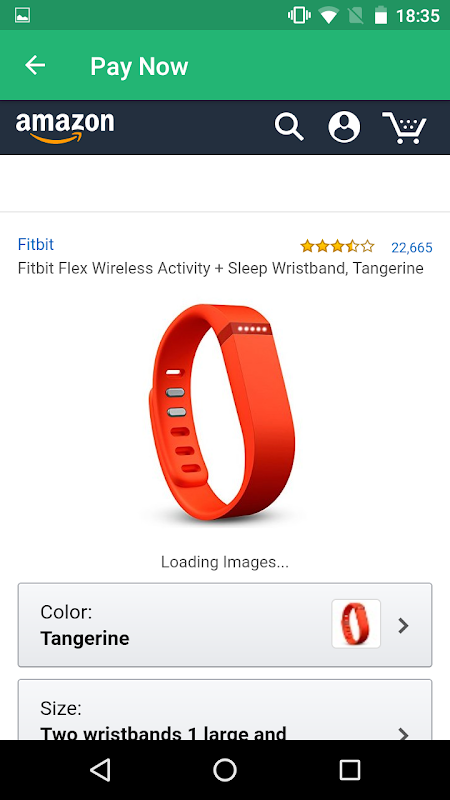
Task: Tap the orange Fitbit Flex product image
Action: [x=223, y=412]
